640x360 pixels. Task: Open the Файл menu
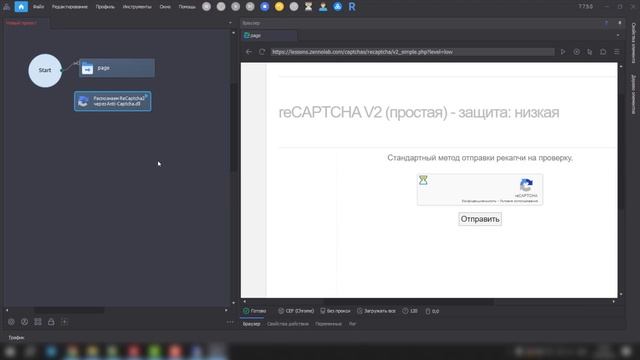tap(38, 7)
